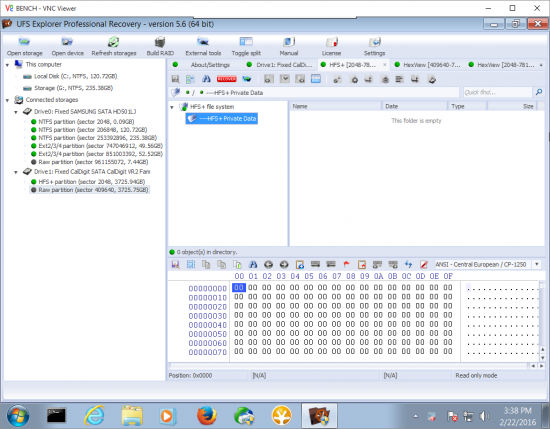Close the HFS+ [2048-78... tab
The height and width of the screenshot is (429, 550).
coord(384,65)
